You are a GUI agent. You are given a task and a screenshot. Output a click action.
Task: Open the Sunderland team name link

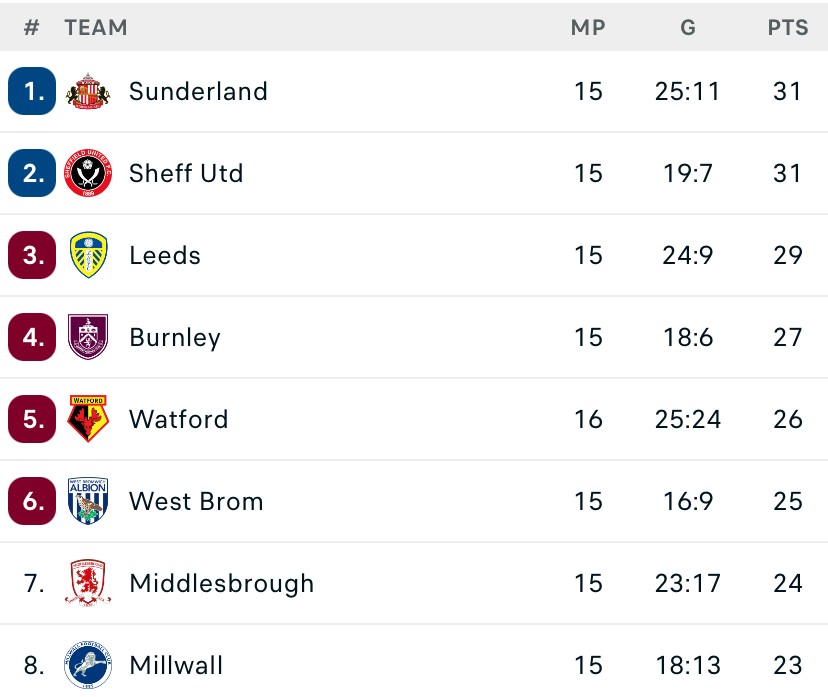pyautogui.click(x=198, y=92)
